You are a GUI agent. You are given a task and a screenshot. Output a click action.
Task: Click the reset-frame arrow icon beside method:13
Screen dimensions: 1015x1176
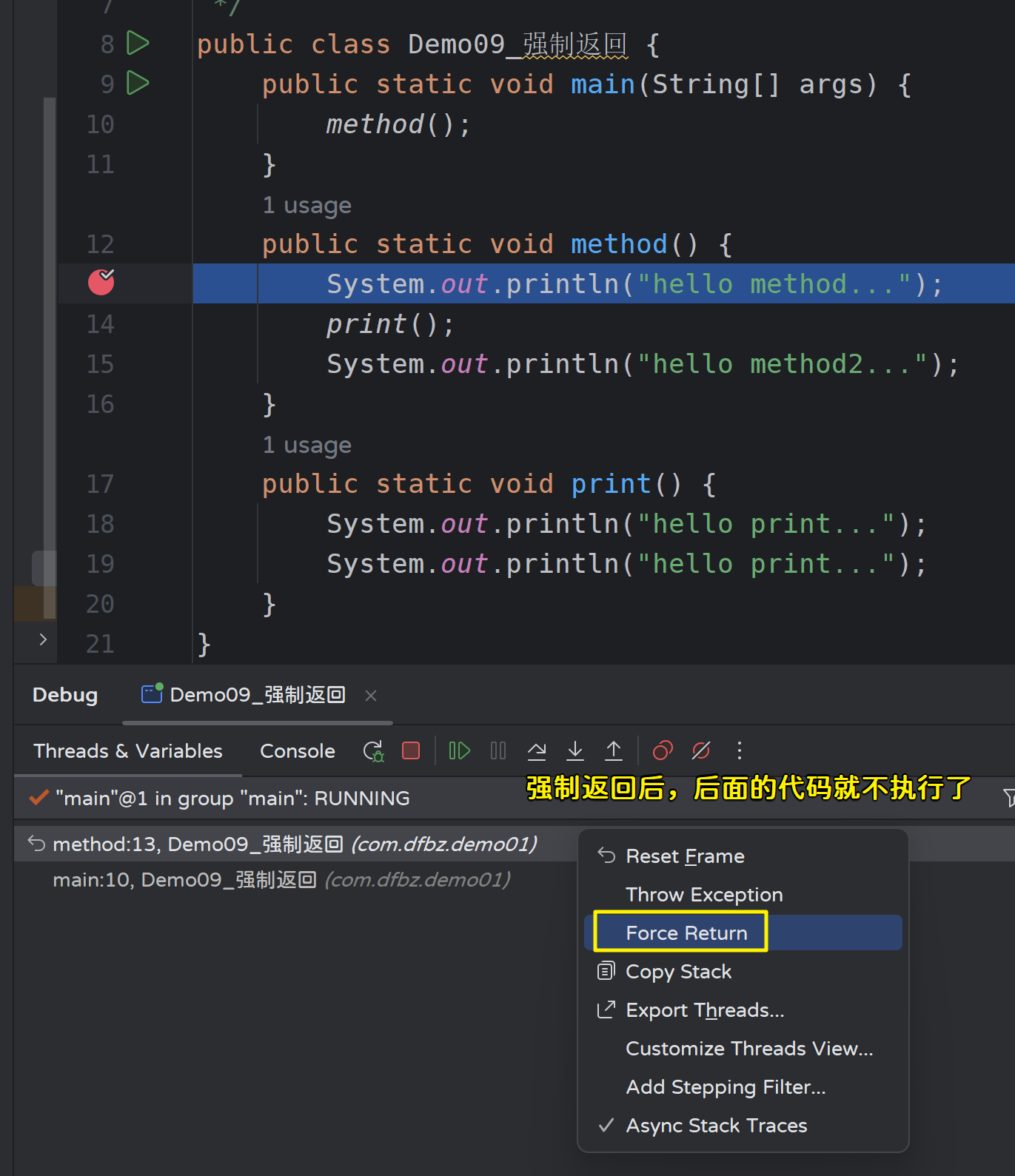(x=36, y=844)
